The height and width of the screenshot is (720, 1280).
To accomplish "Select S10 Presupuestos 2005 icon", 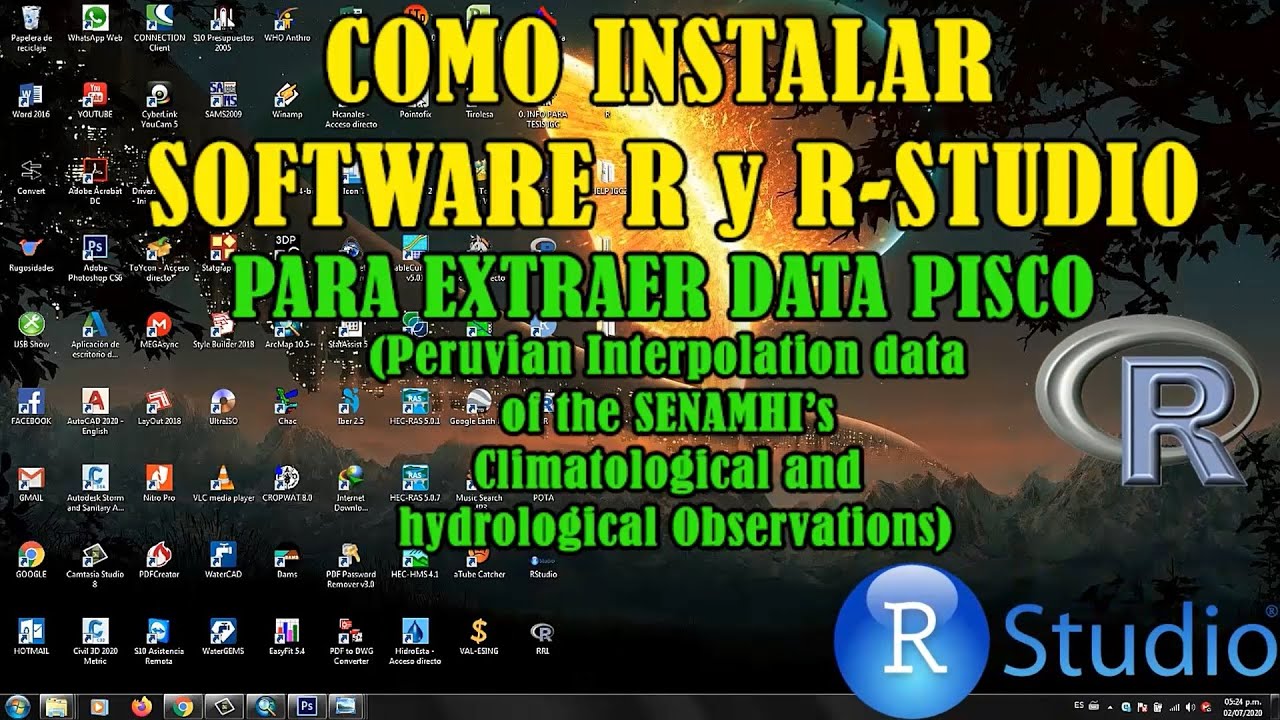I will click(223, 28).
